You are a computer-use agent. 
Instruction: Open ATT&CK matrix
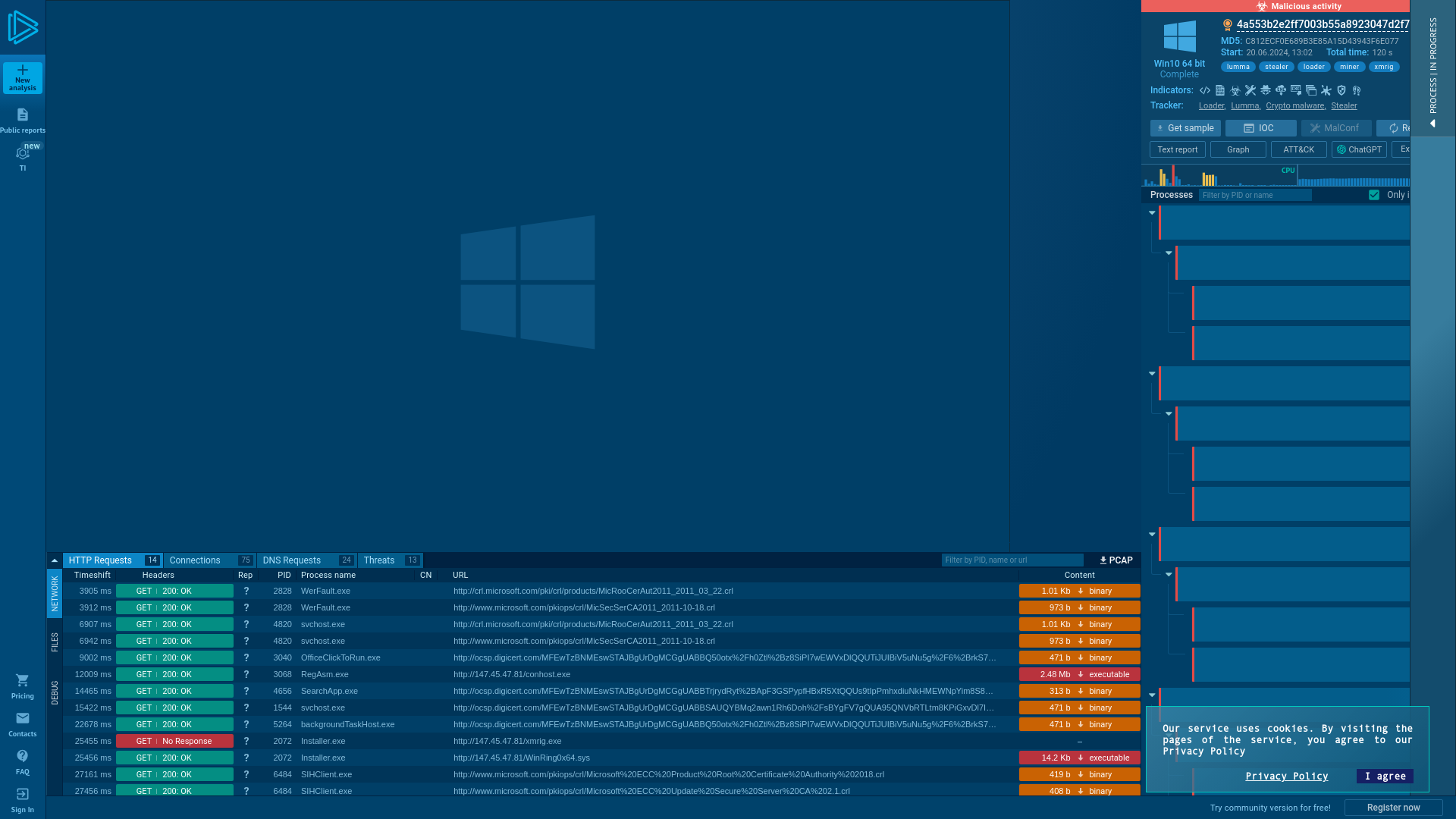pyautogui.click(x=1299, y=150)
